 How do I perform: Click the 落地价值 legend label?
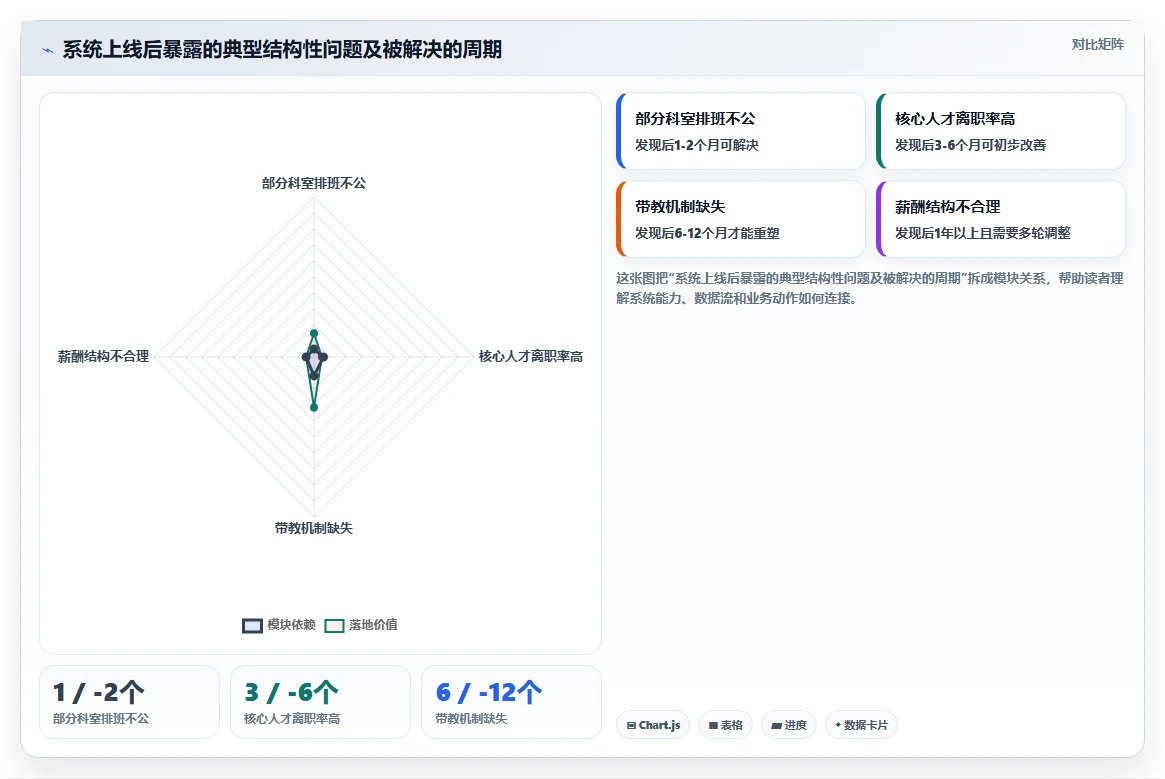373,624
